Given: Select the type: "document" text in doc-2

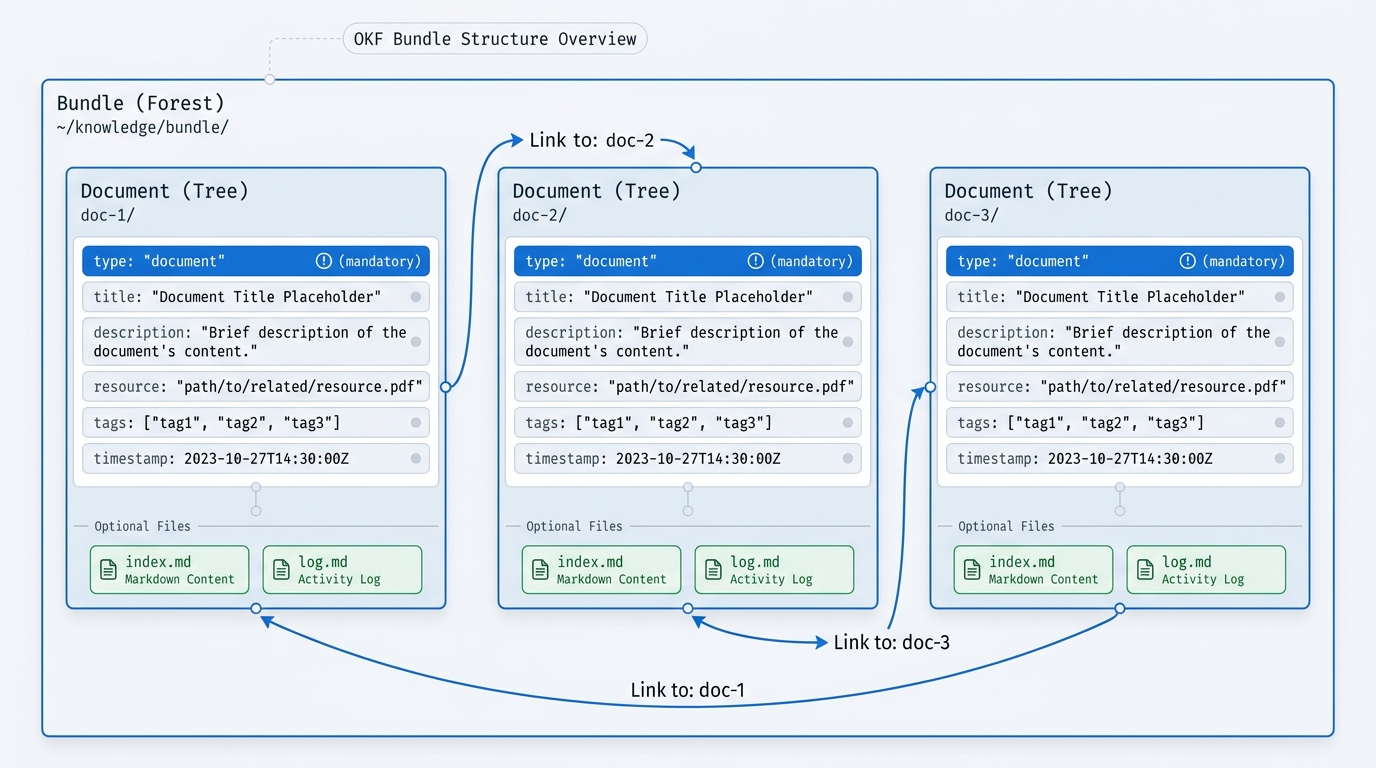Looking at the screenshot, I should (592, 261).
